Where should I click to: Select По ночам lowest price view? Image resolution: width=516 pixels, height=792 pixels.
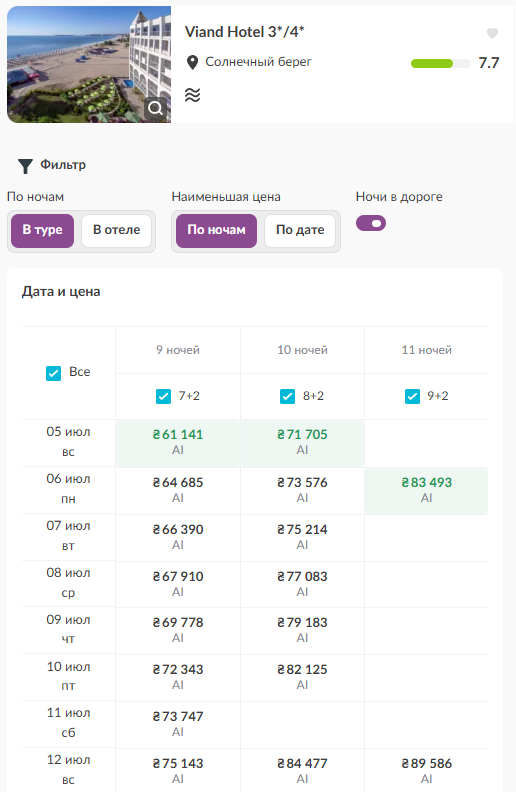tap(216, 230)
